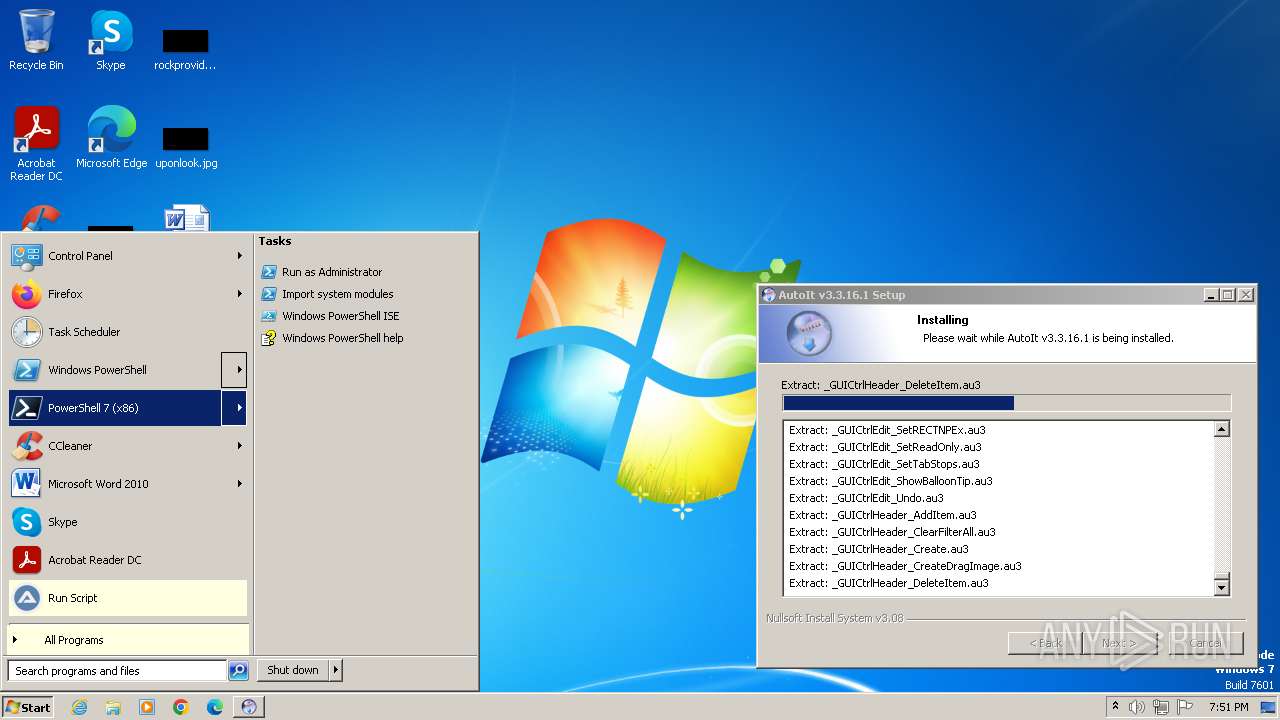Open Task Scheduler from the Start menu
Screen dimensions: 1280x720
(128, 332)
